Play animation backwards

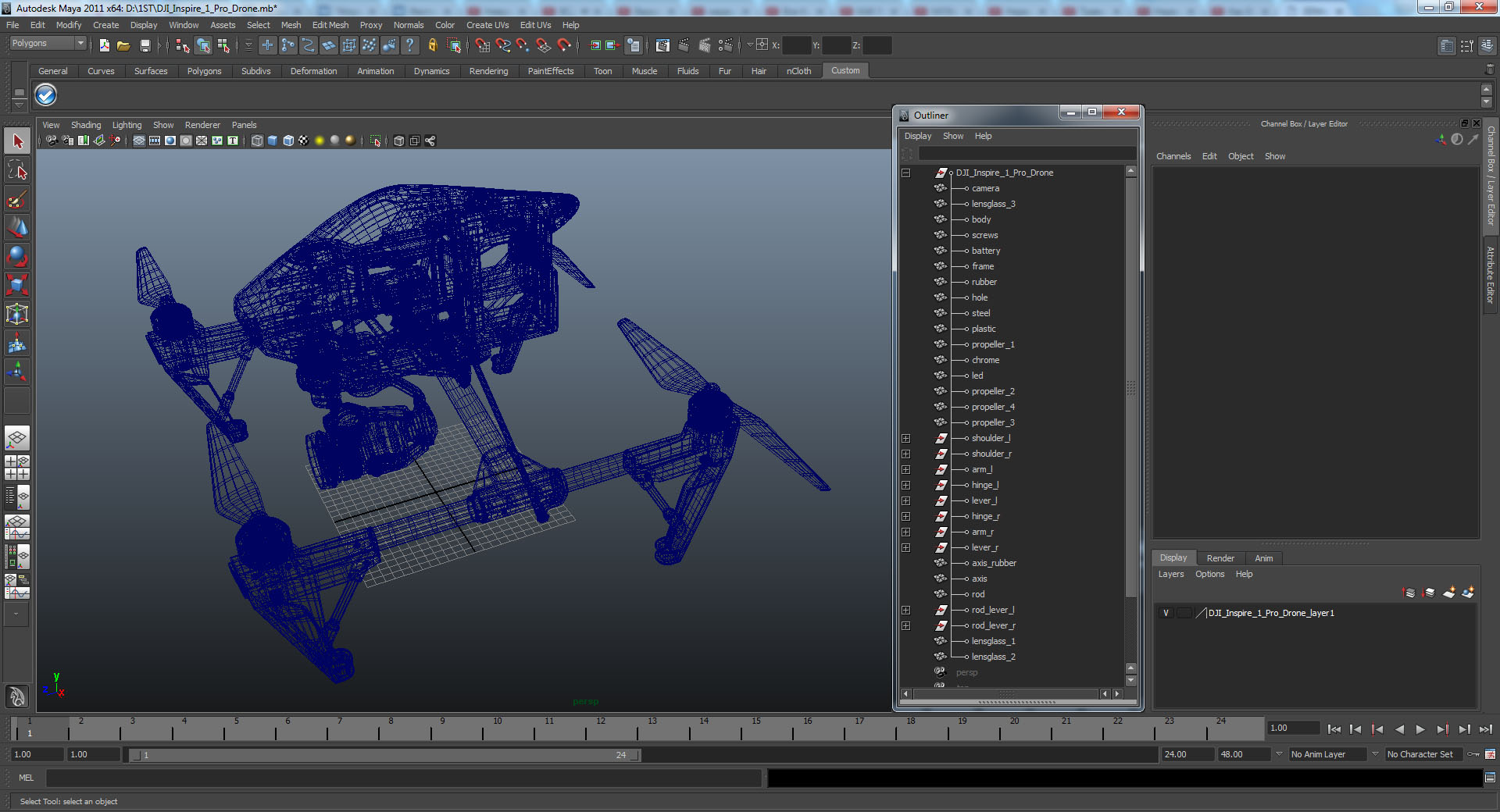click(x=1399, y=729)
